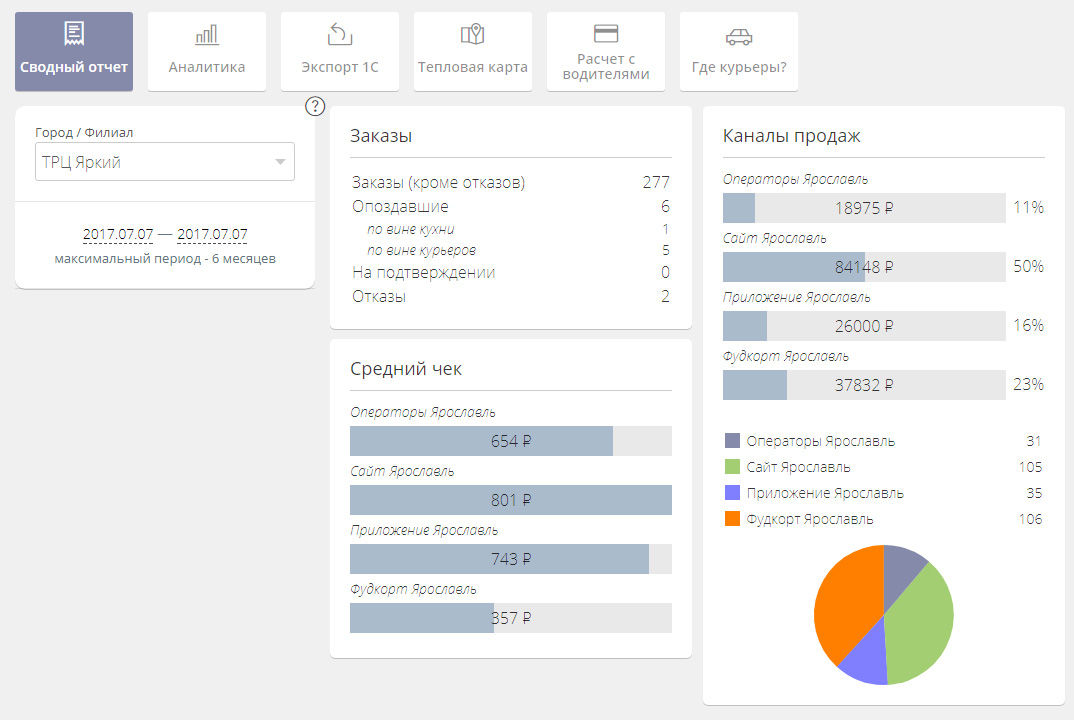This screenshot has width=1074, height=720.
Task: Click the Фудкорт Ярославль legend label
Action: pos(810,519)
